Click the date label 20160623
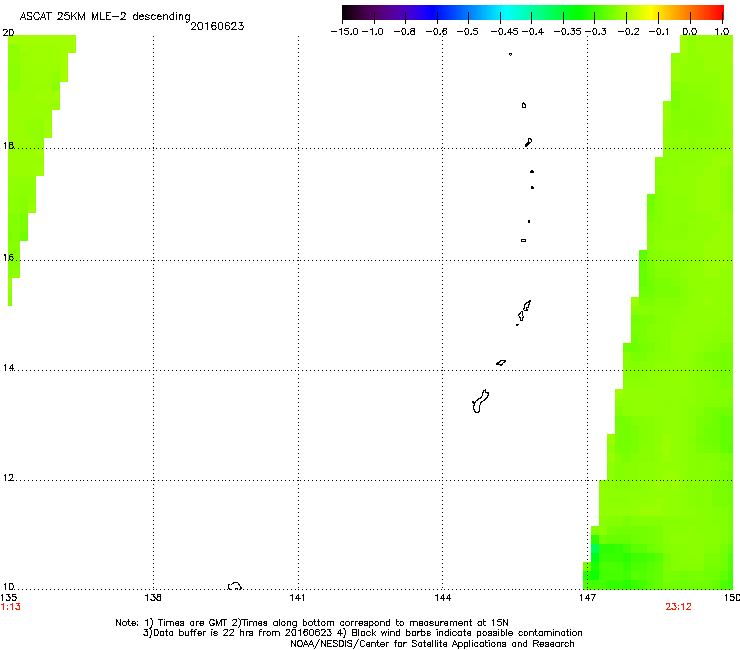The width and height of the screenshot is (740, 650). tap(217, 26)
